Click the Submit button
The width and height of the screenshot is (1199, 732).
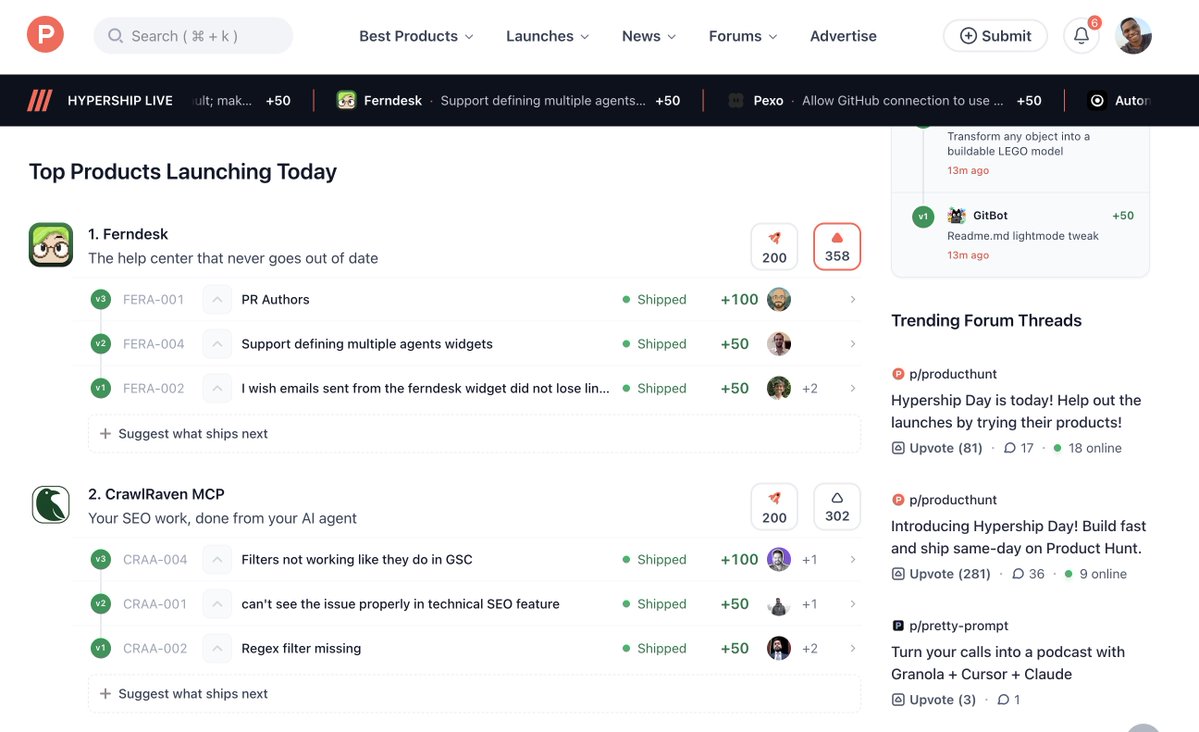coord(995,36)
